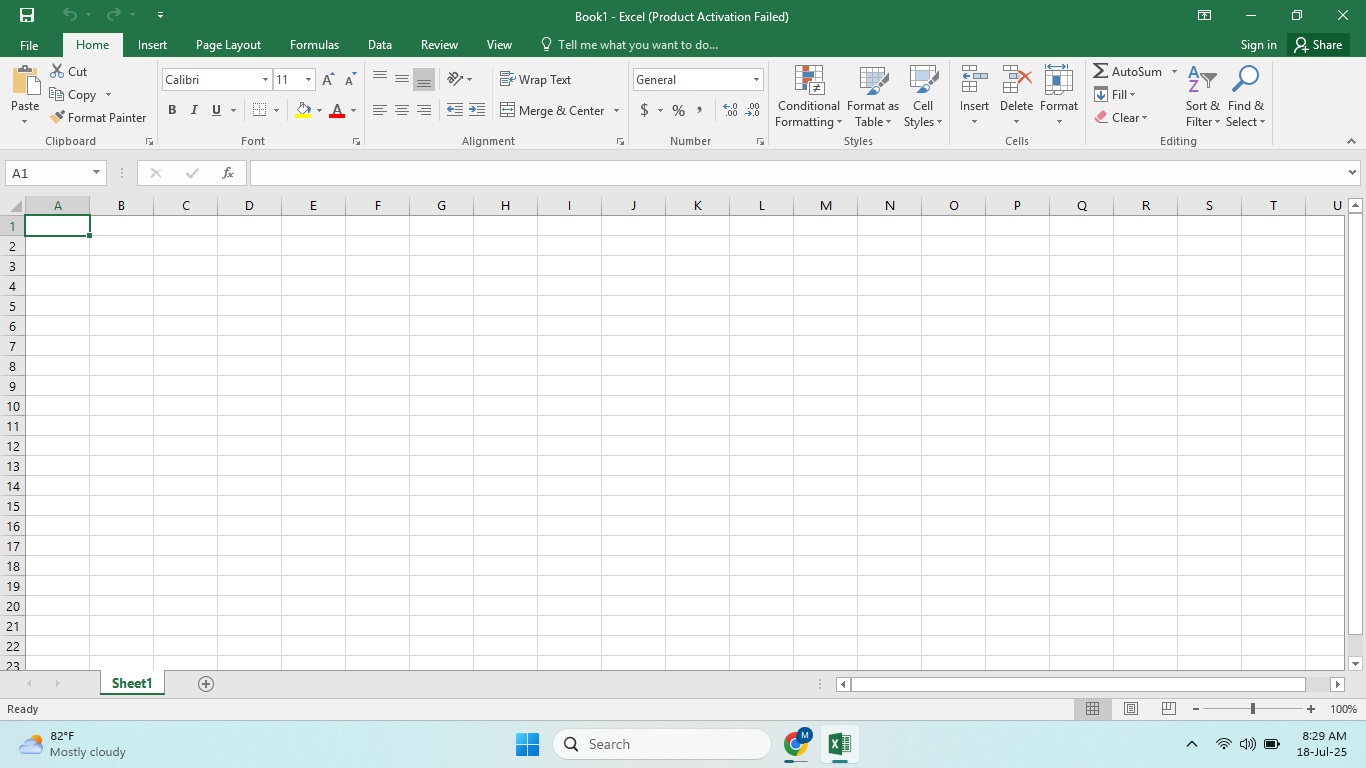The image size is (1366, 768).
Task: Apply middle align to cell
Action: (x=402, y=79)
